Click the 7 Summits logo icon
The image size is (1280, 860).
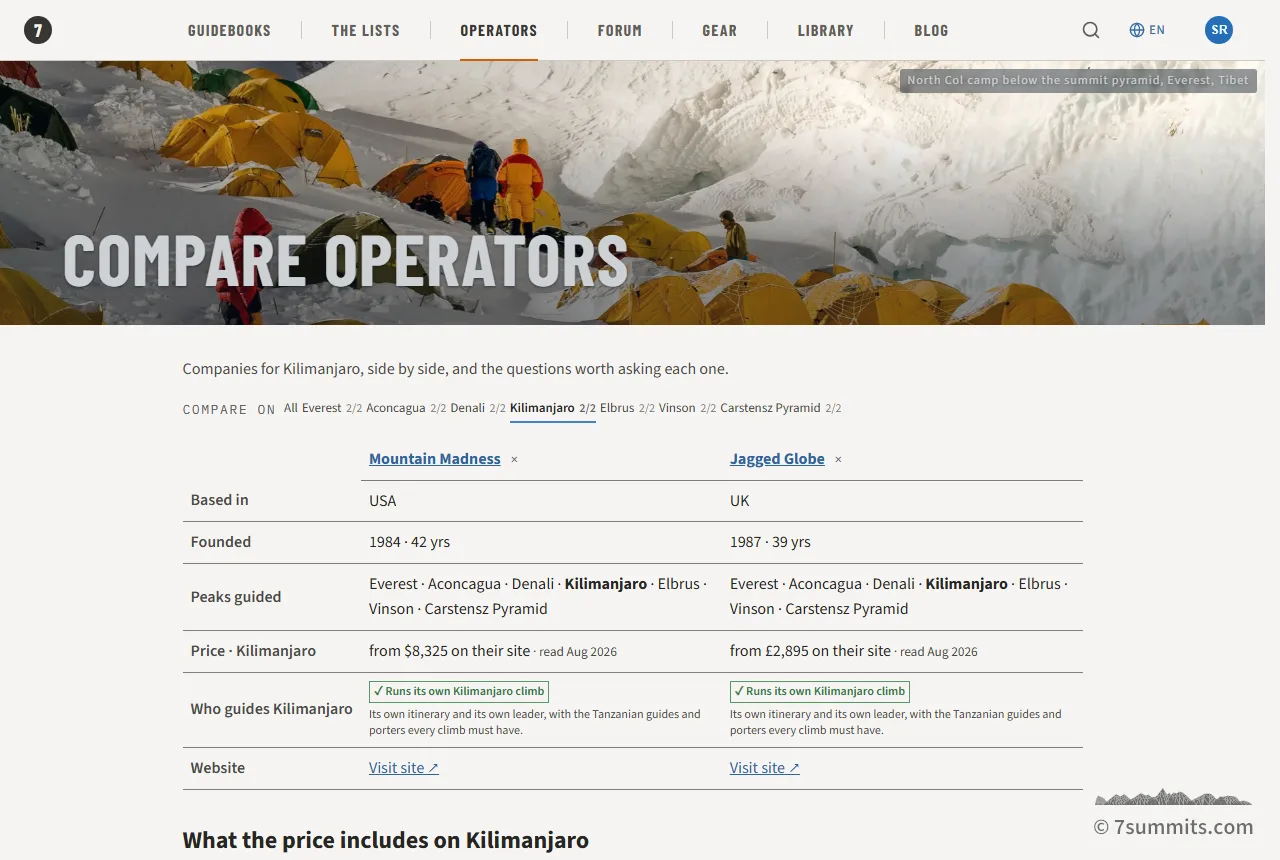pyautogui.click(x=38, y=30)
